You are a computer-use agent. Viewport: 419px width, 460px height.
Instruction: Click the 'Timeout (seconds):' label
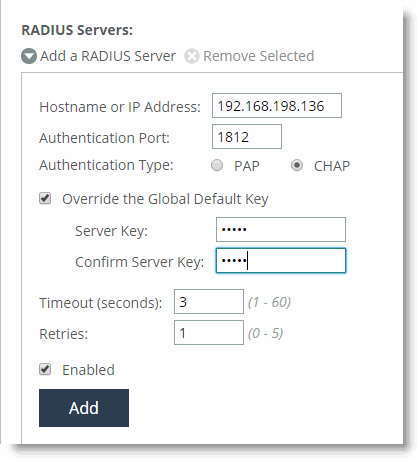(x=101, y=303)
